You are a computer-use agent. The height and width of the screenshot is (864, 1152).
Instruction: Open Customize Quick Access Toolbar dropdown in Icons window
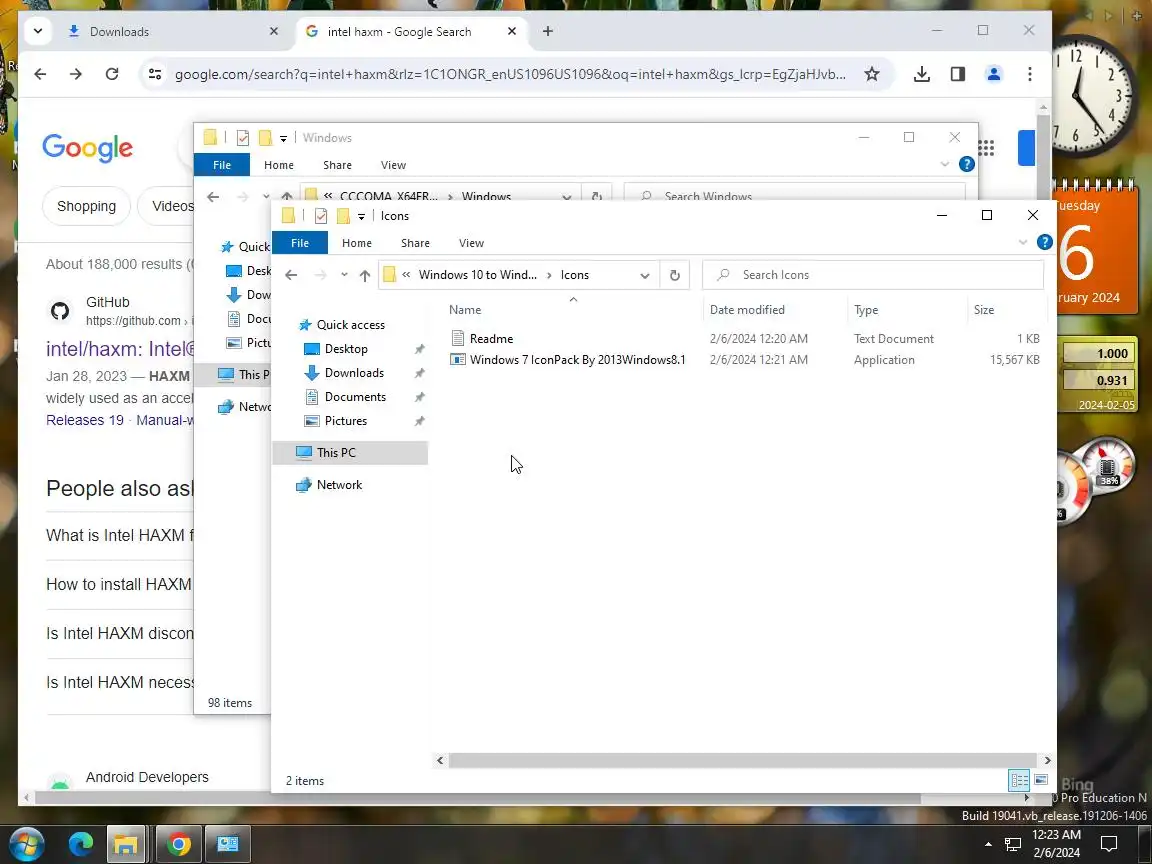point(361,217)
